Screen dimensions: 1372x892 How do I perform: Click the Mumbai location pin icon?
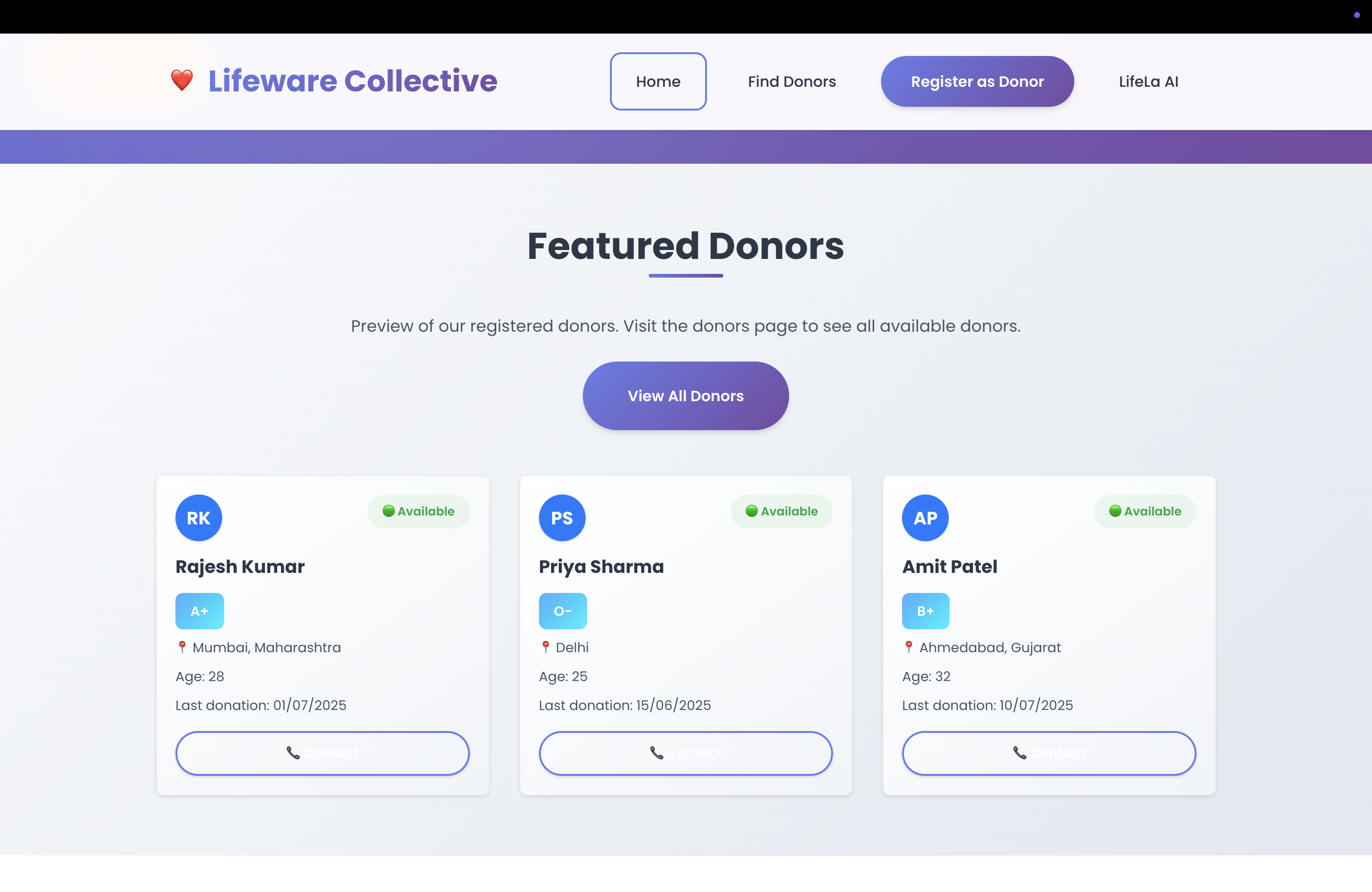pyautogui.click(x=182, y=647)
